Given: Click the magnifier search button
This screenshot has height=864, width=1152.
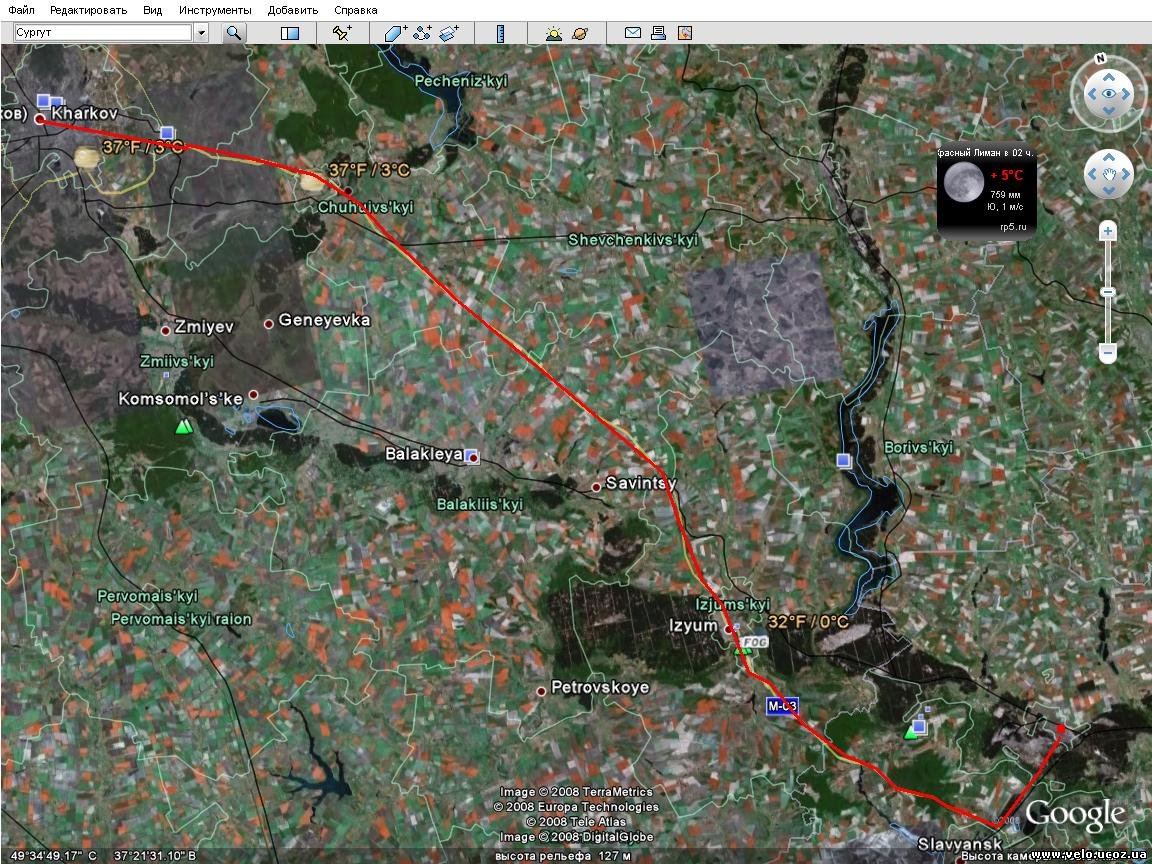Looking at the screenshot, I should [x=234, y=32].
